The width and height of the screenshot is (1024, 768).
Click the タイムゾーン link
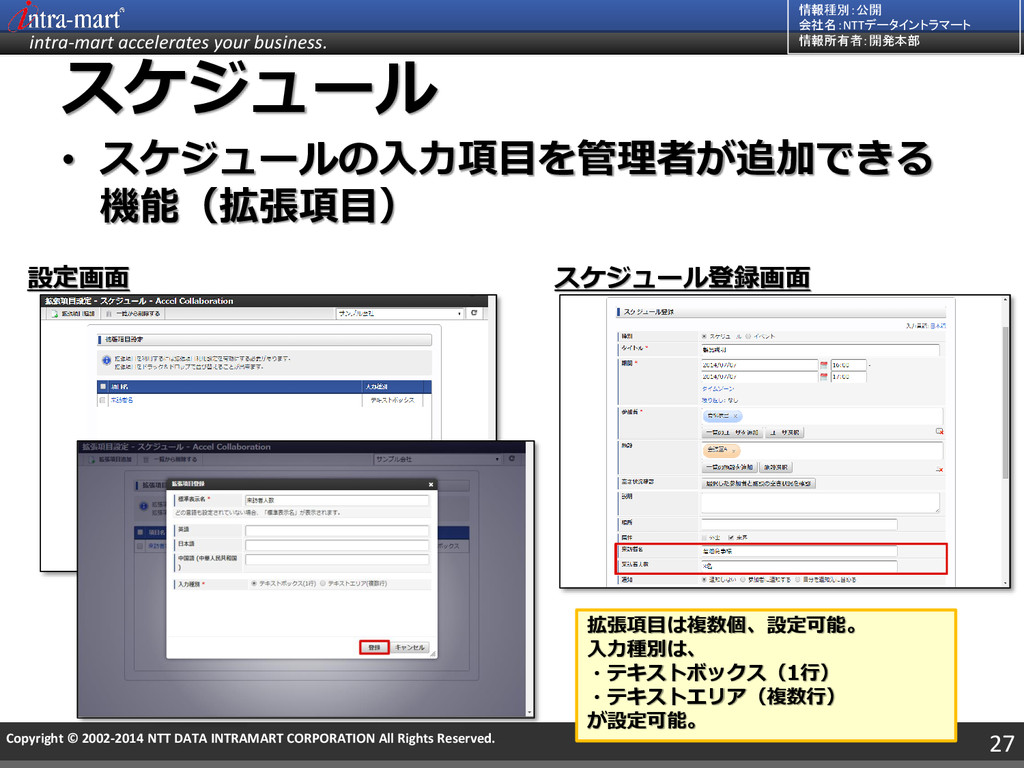pos(718,389)
